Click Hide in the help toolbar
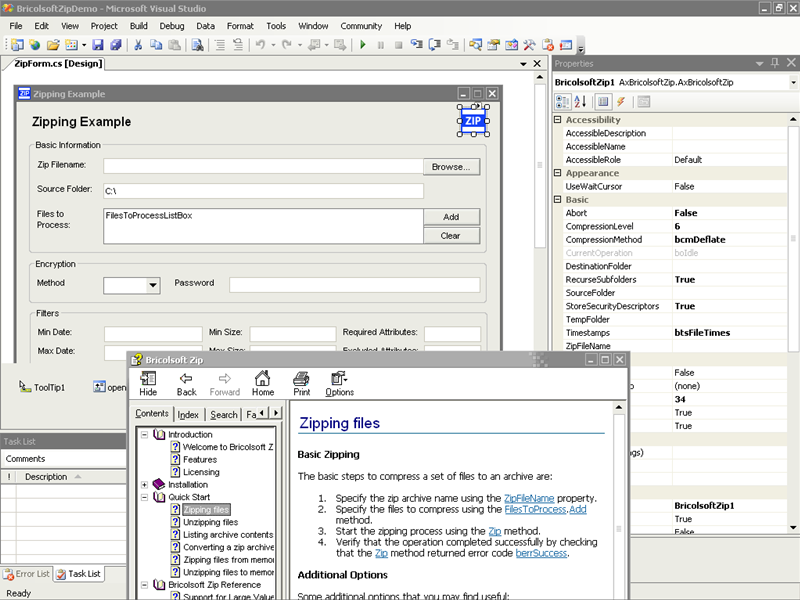This screenshot has height=600, width=800. (x=148, y=384)
